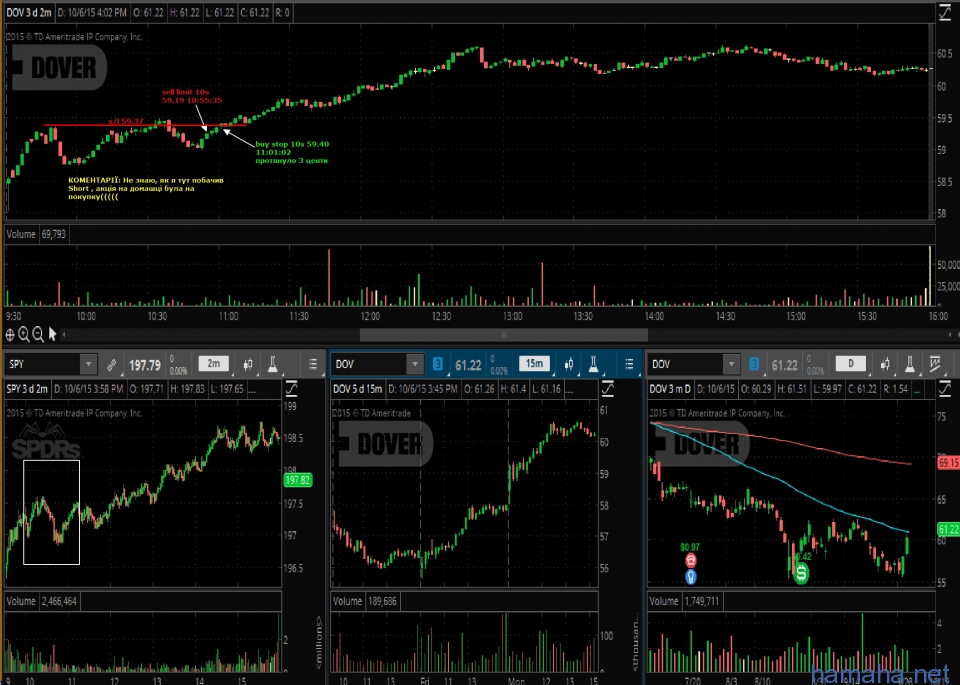Image resolution: width=960 pixels, height=685 pixels.
Task: Open studies flask icon in DOV daily panel
Action: [x=910, y=364]
